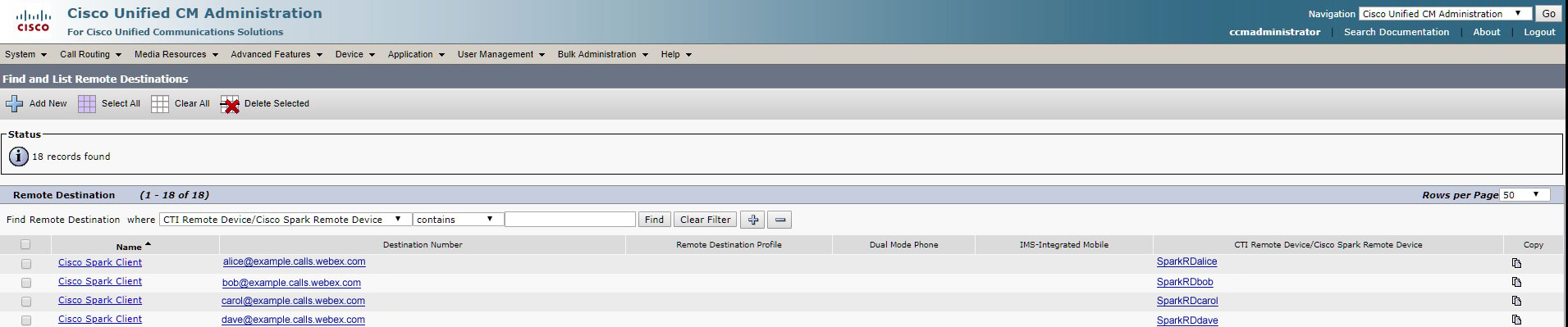Open the SparkRDbob device link

1185,282
